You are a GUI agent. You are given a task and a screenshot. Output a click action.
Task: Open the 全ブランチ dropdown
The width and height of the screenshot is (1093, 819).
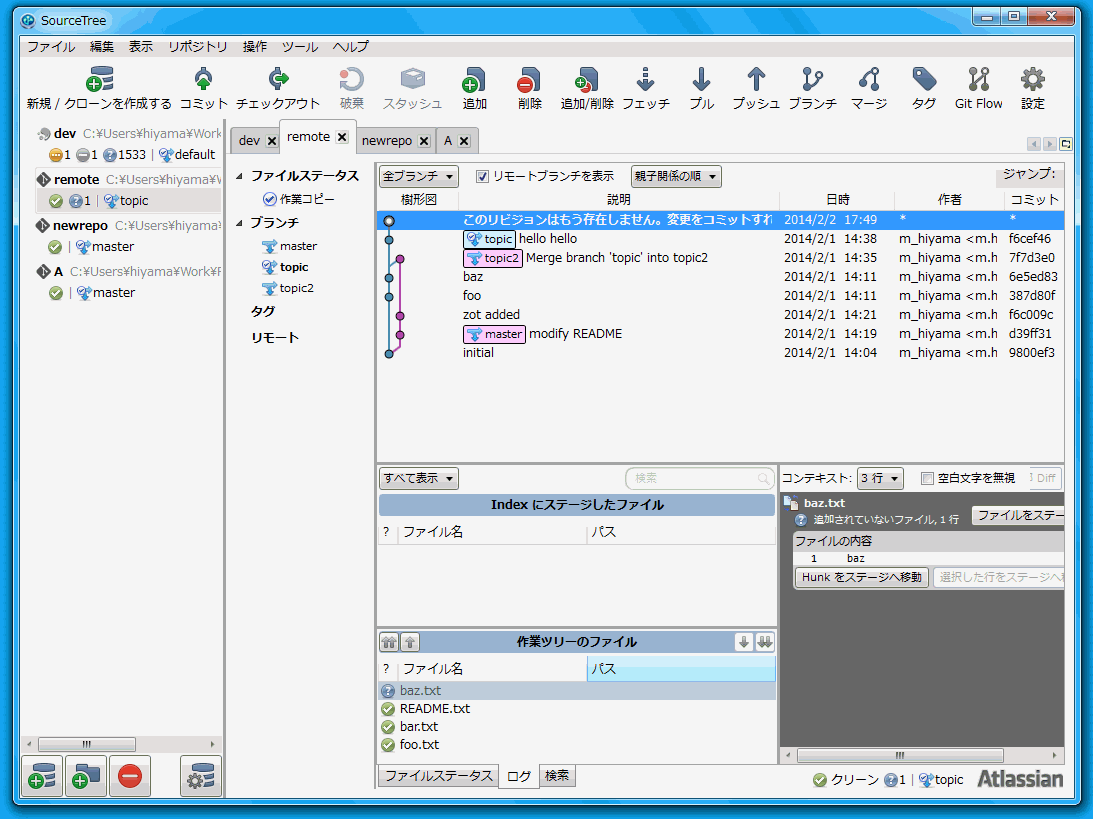click(x=418, y=177)
